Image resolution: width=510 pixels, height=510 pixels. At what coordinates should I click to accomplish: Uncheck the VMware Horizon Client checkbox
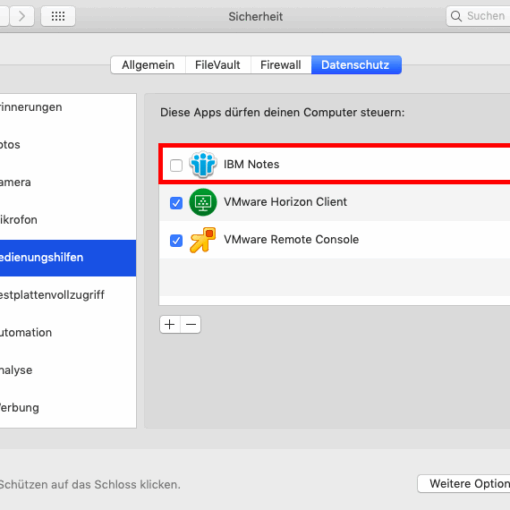[176, 203]
